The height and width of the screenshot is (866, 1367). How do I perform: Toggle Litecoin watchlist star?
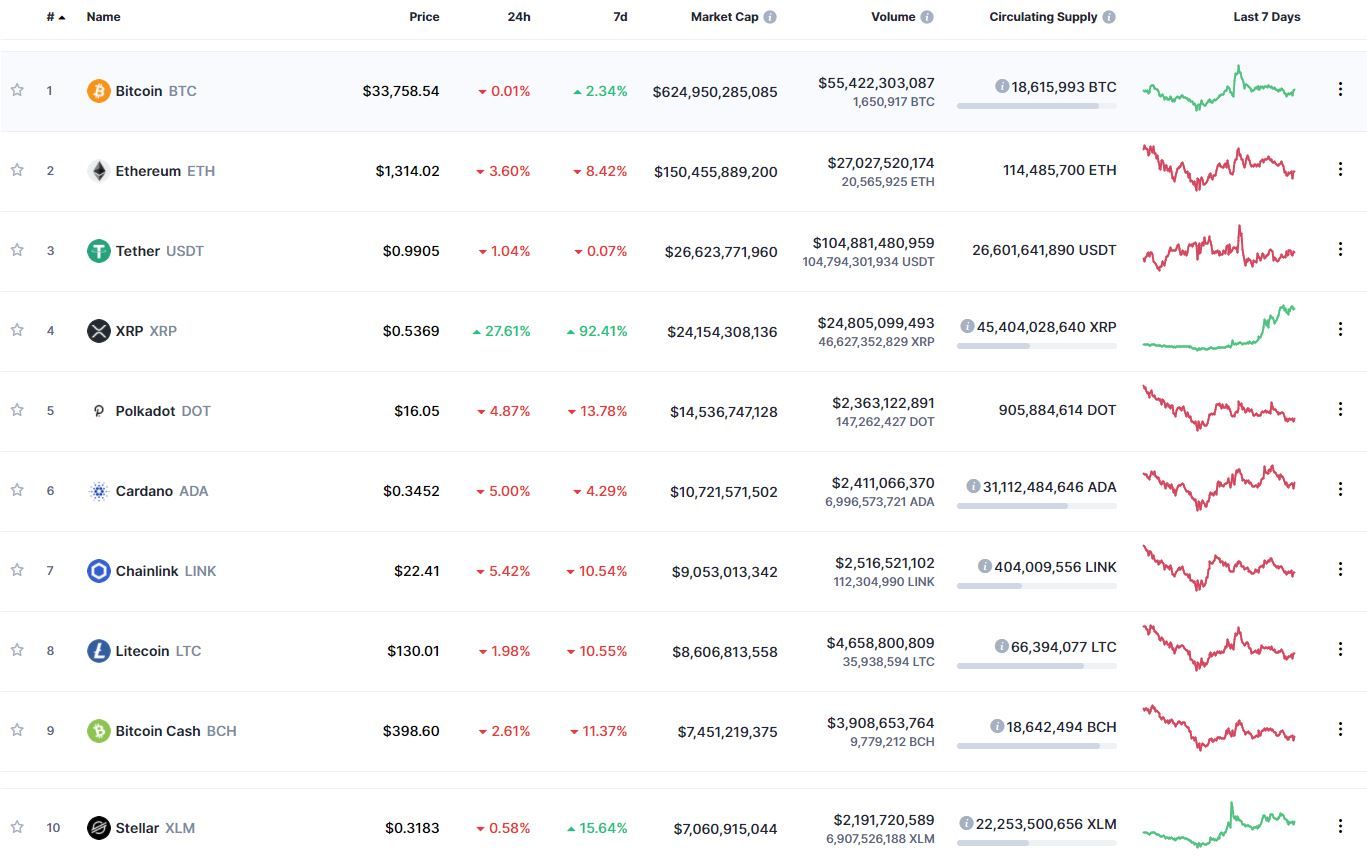click(x=17, y=650)
